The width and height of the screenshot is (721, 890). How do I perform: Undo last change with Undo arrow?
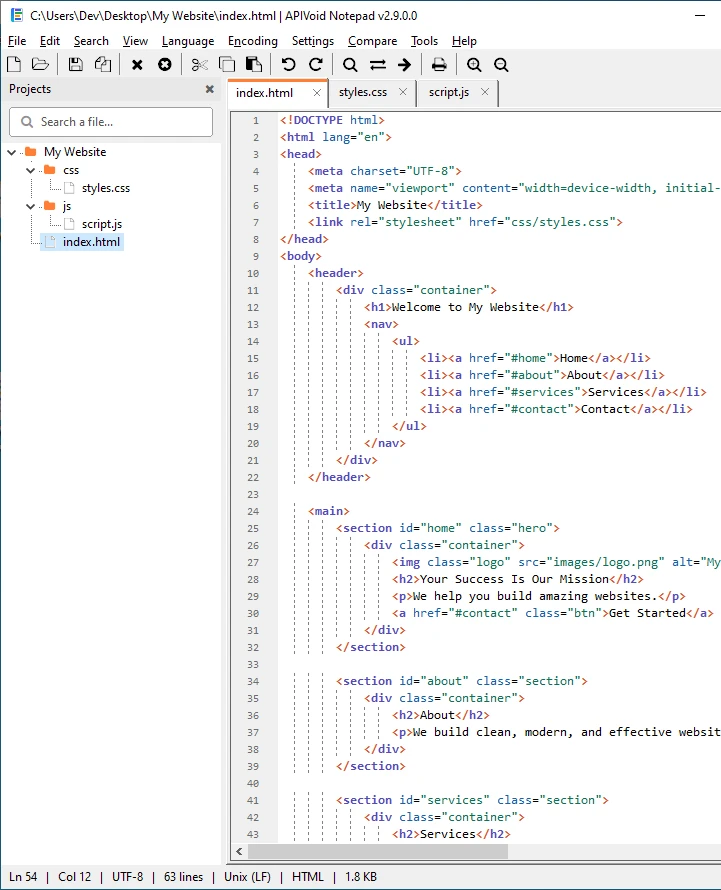[x=288, y=65]
